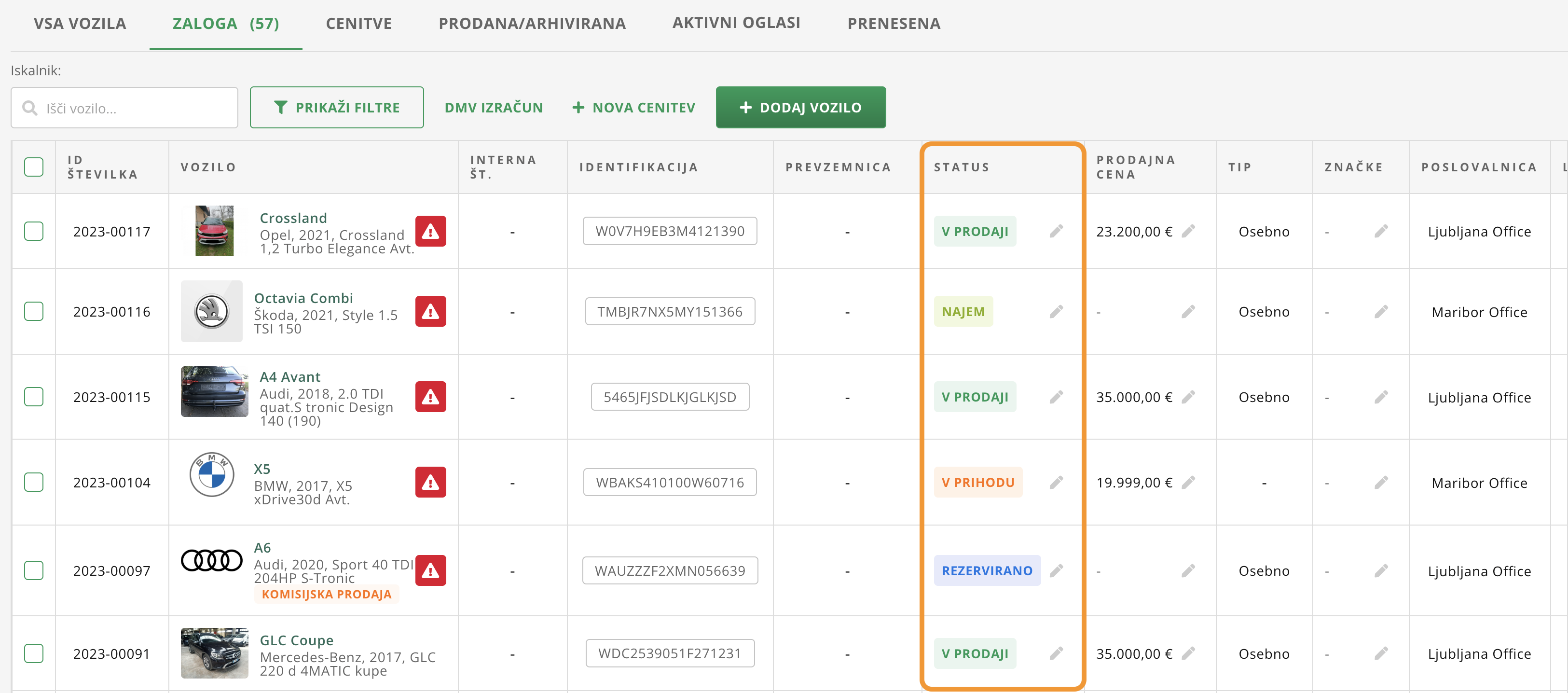This screenshot has height=693, width=1568.
Task: Click edit pencil beside V PRIHODU status
Action: pyautogui.click(x=1056, y=482)
